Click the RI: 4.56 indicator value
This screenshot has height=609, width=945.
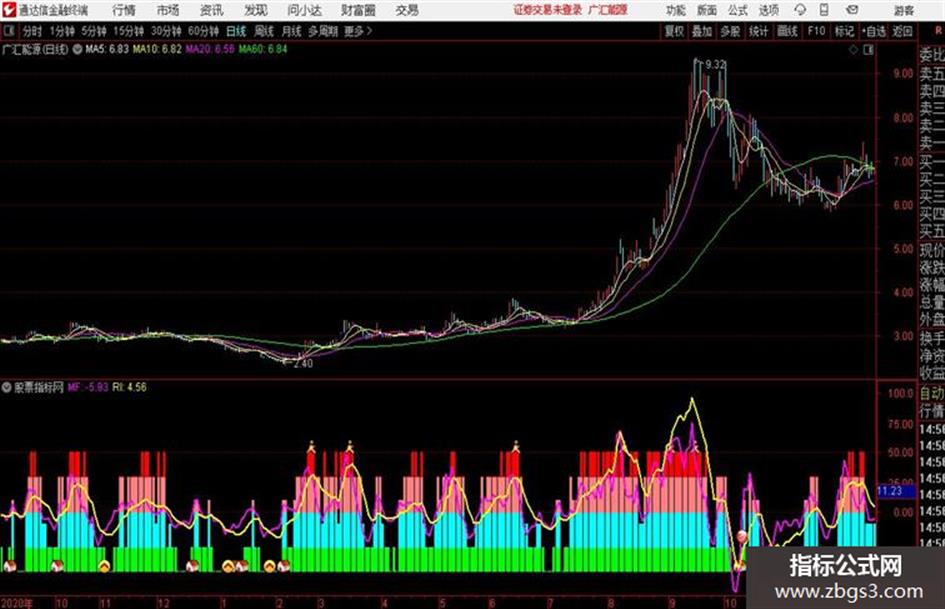[x=130, y=387]
